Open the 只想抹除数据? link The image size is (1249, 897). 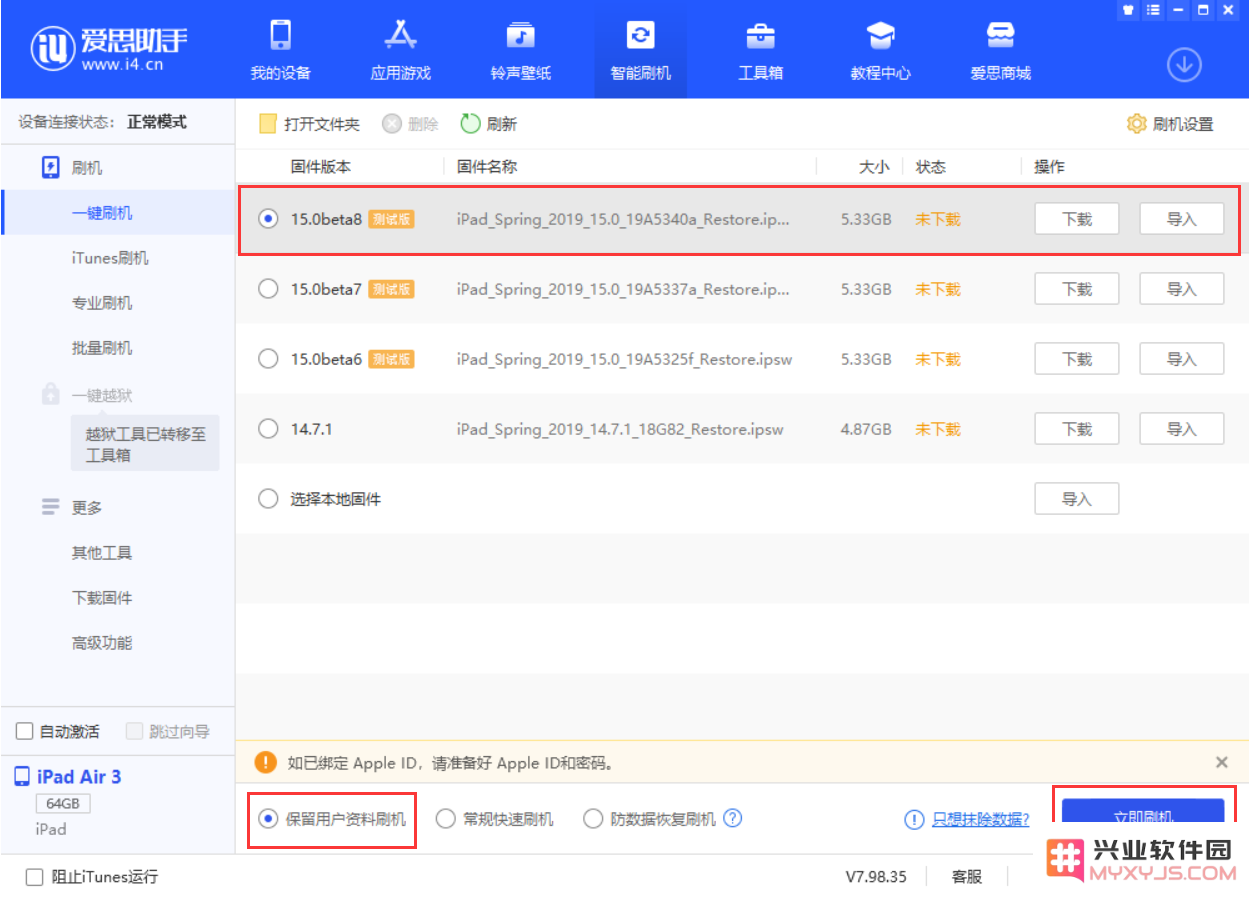tap(981, 819)
